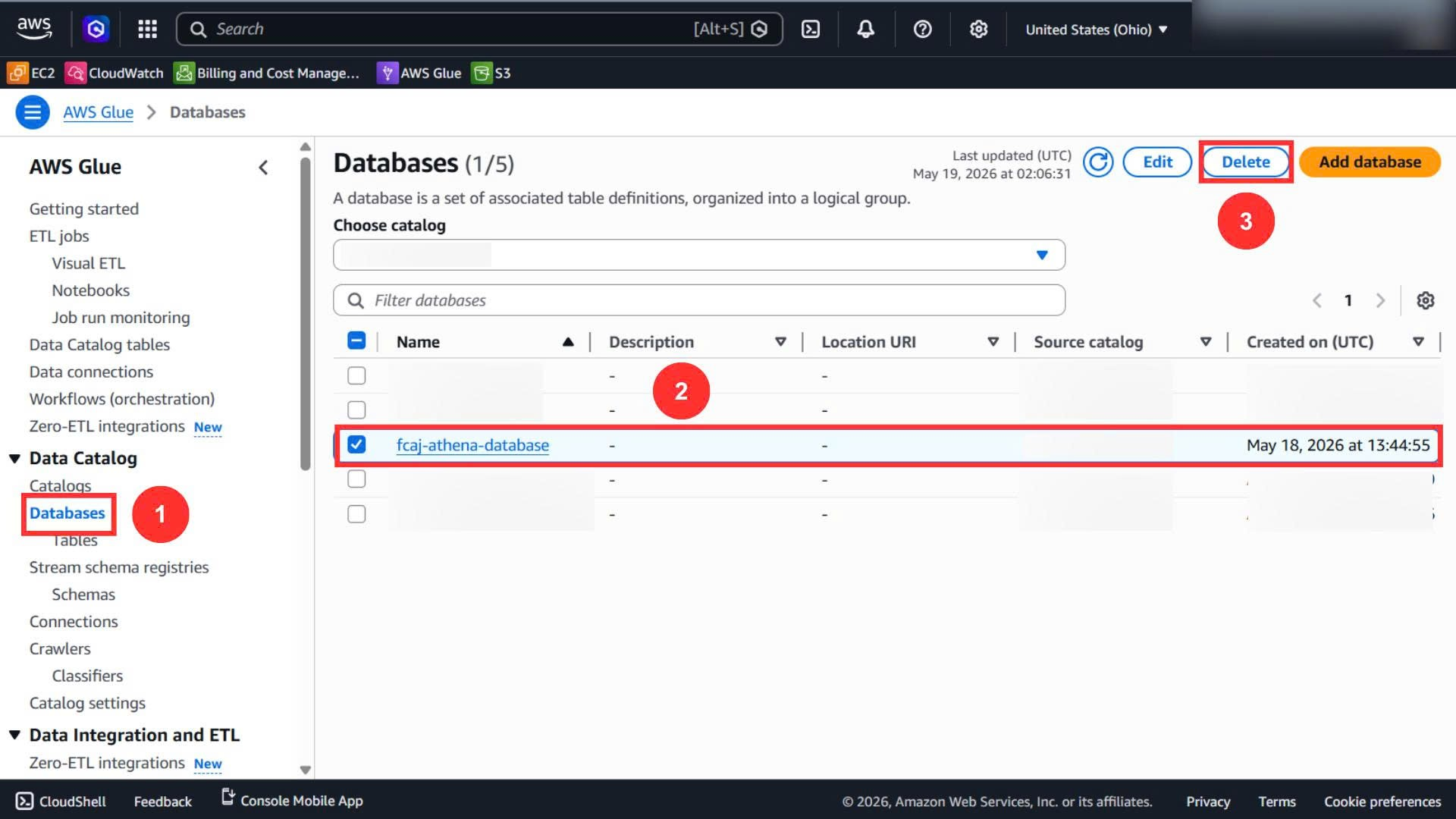
Task: Open Job run monitoring in the sidebar
Action: (121, 318)
